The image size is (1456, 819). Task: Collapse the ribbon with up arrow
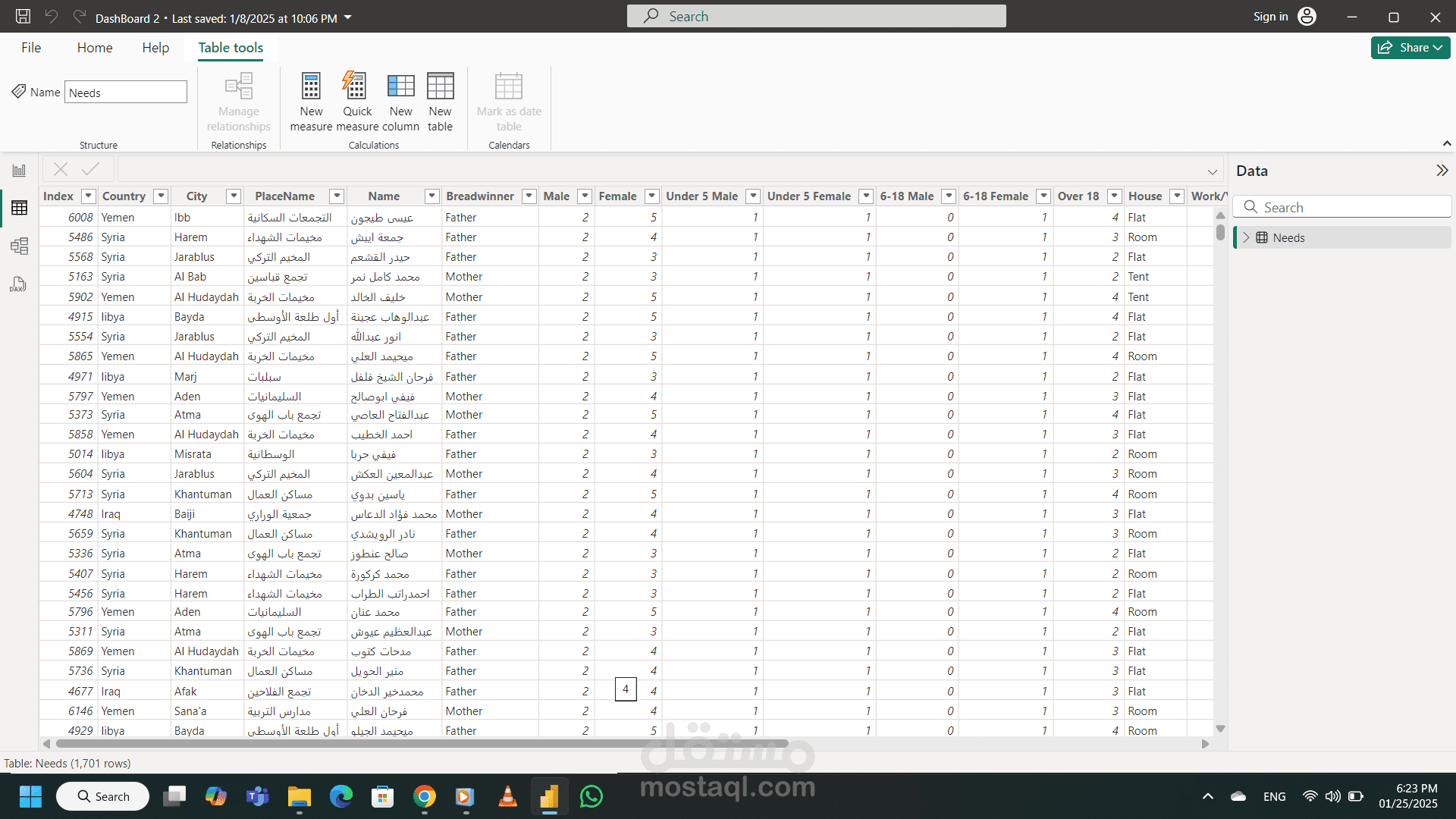[x=1446, y=143]
